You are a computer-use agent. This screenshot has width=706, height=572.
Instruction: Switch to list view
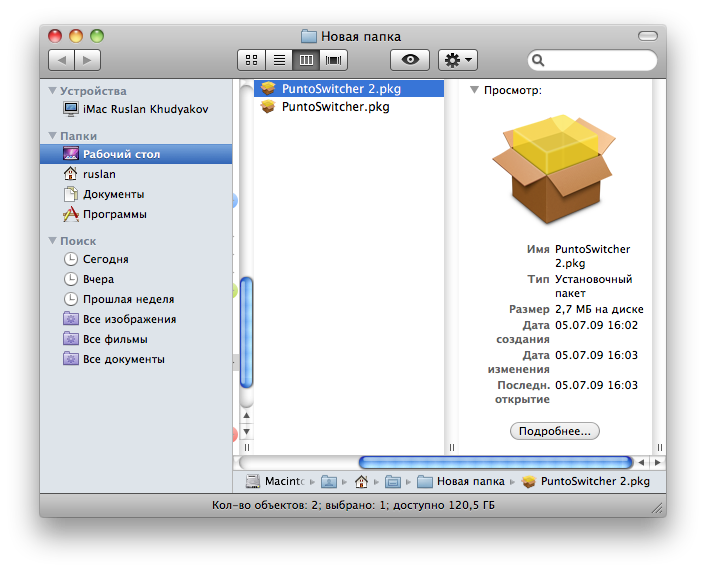coord(279,60)
